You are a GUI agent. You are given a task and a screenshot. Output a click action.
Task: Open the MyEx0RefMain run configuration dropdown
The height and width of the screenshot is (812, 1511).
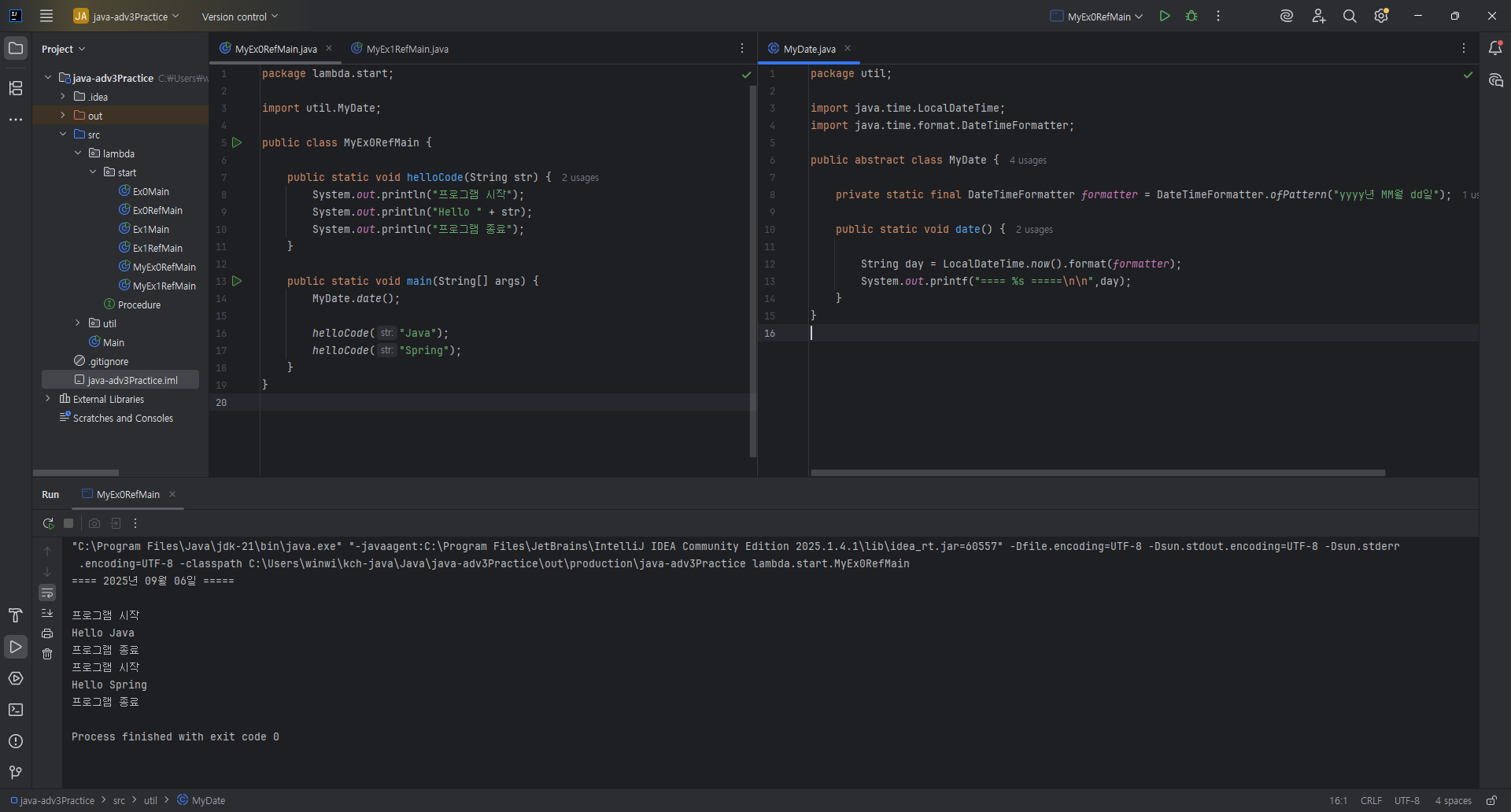pos(1096,17)
